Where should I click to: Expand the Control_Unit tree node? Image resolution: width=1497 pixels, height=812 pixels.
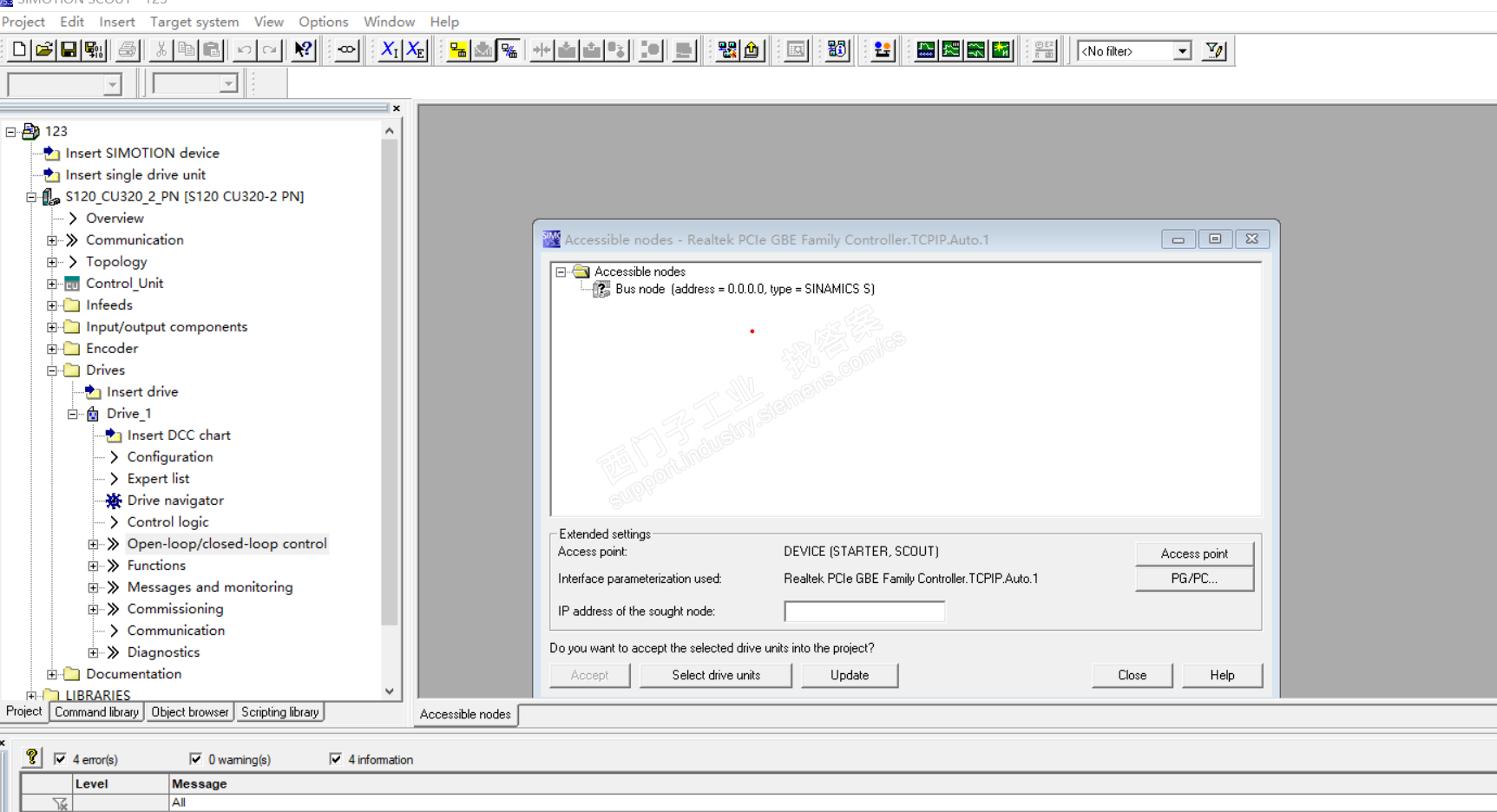point(52,284)
